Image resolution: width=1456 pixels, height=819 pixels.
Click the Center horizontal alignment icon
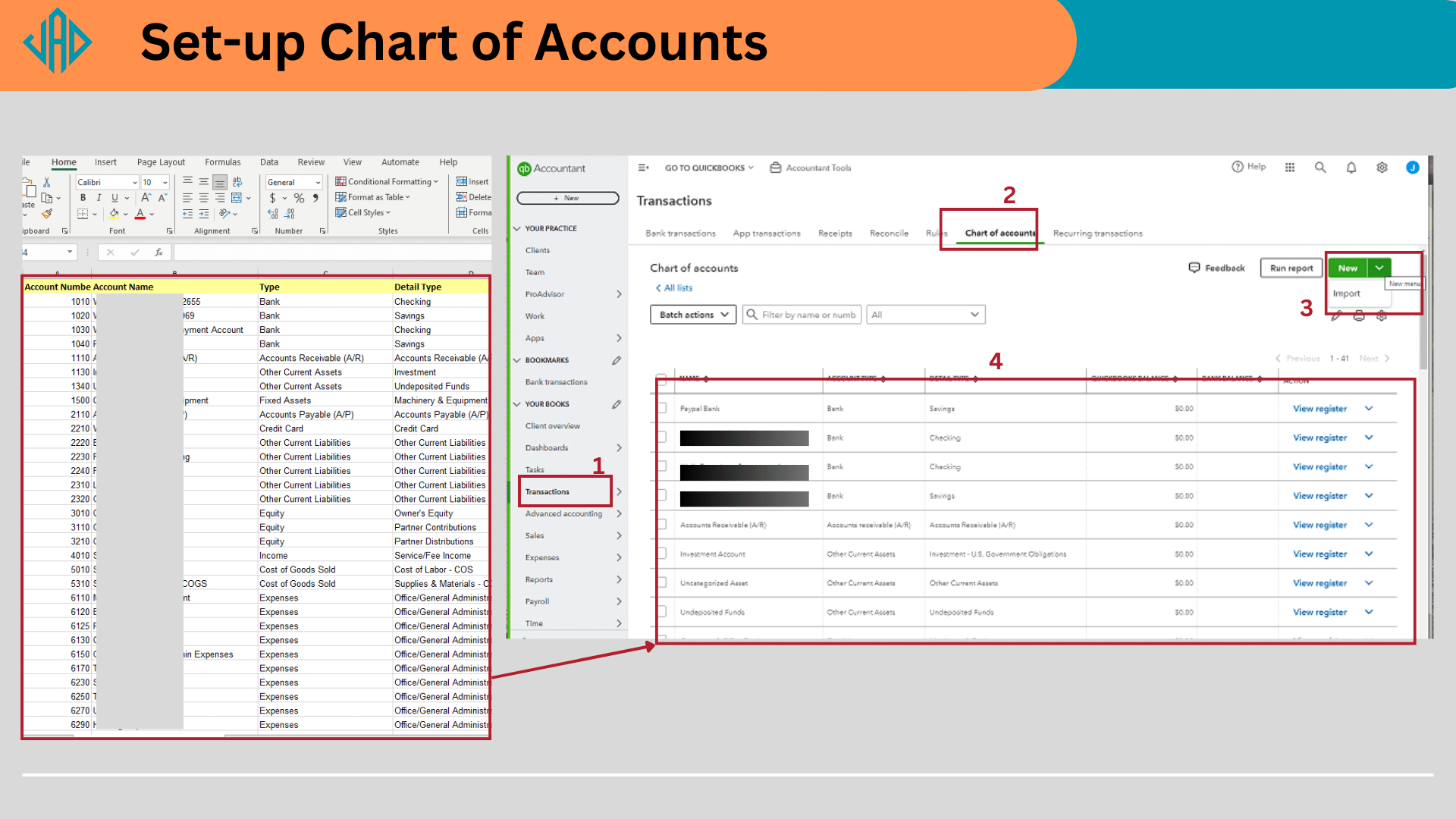pyautogui.click(x=203, y=198)
